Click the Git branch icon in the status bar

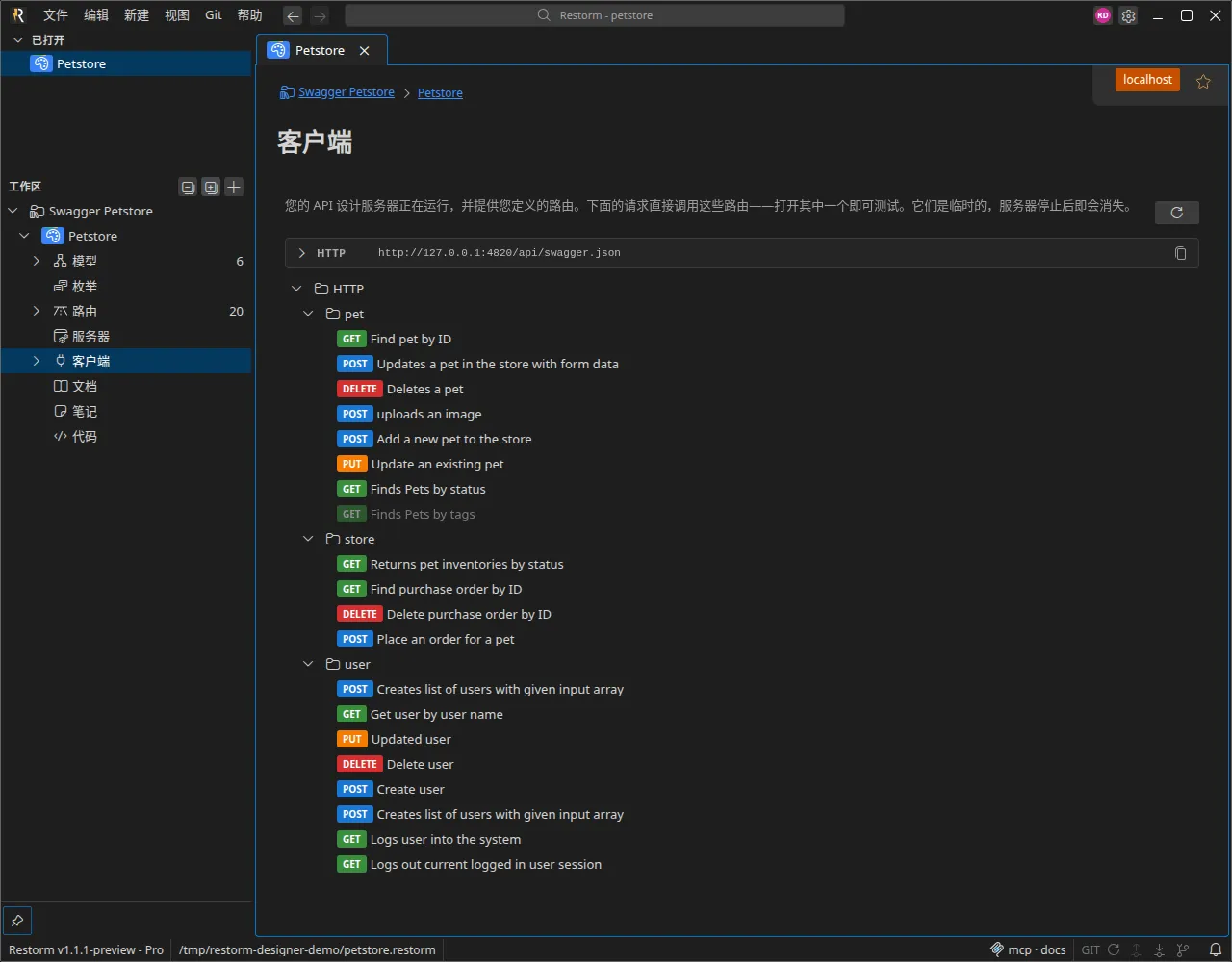[x=1183, y=949]
